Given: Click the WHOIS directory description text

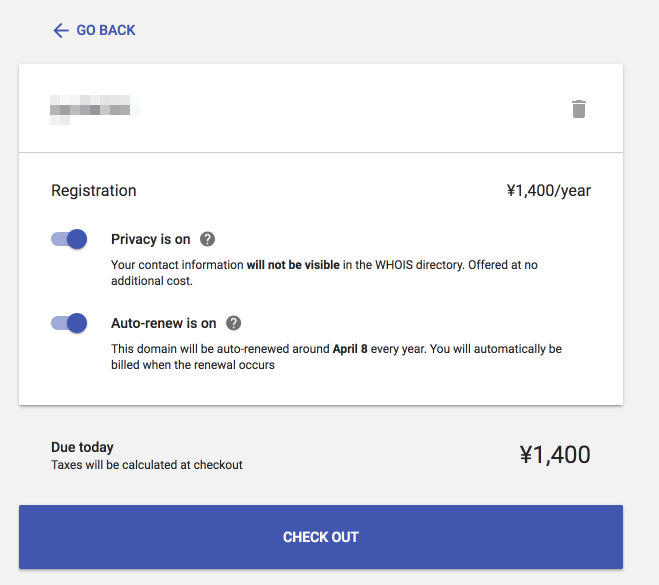Looking at the screenshot, I should coord(324,273).
